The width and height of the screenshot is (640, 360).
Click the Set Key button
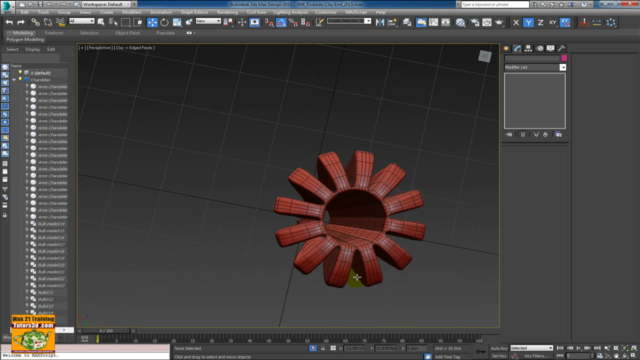coord(499,356)
